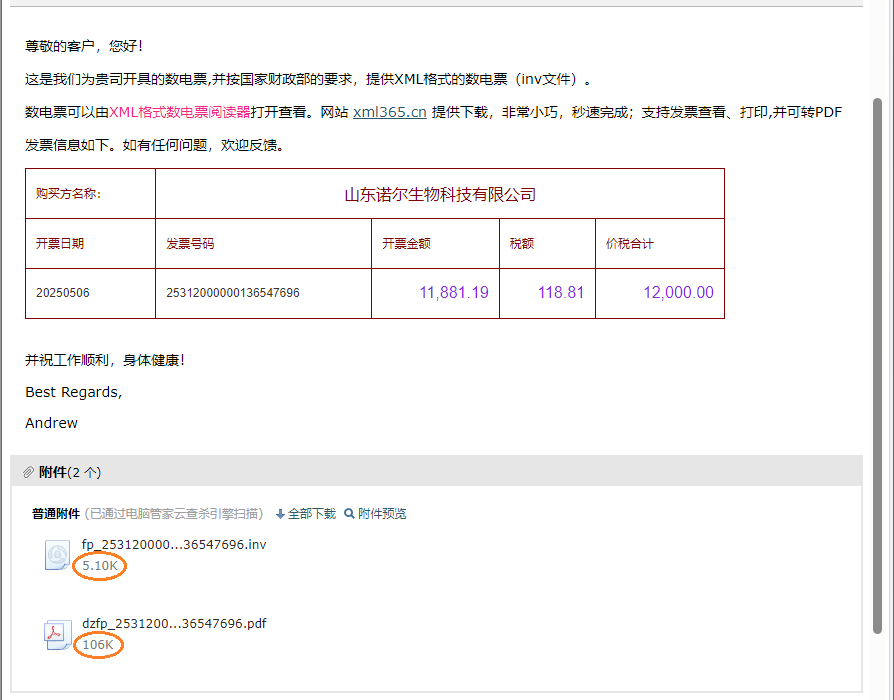Image resolution: width=894 pixels, height=700 pixels.
Task: Click the PDF file attachment icon
Action: coord(58,634)
